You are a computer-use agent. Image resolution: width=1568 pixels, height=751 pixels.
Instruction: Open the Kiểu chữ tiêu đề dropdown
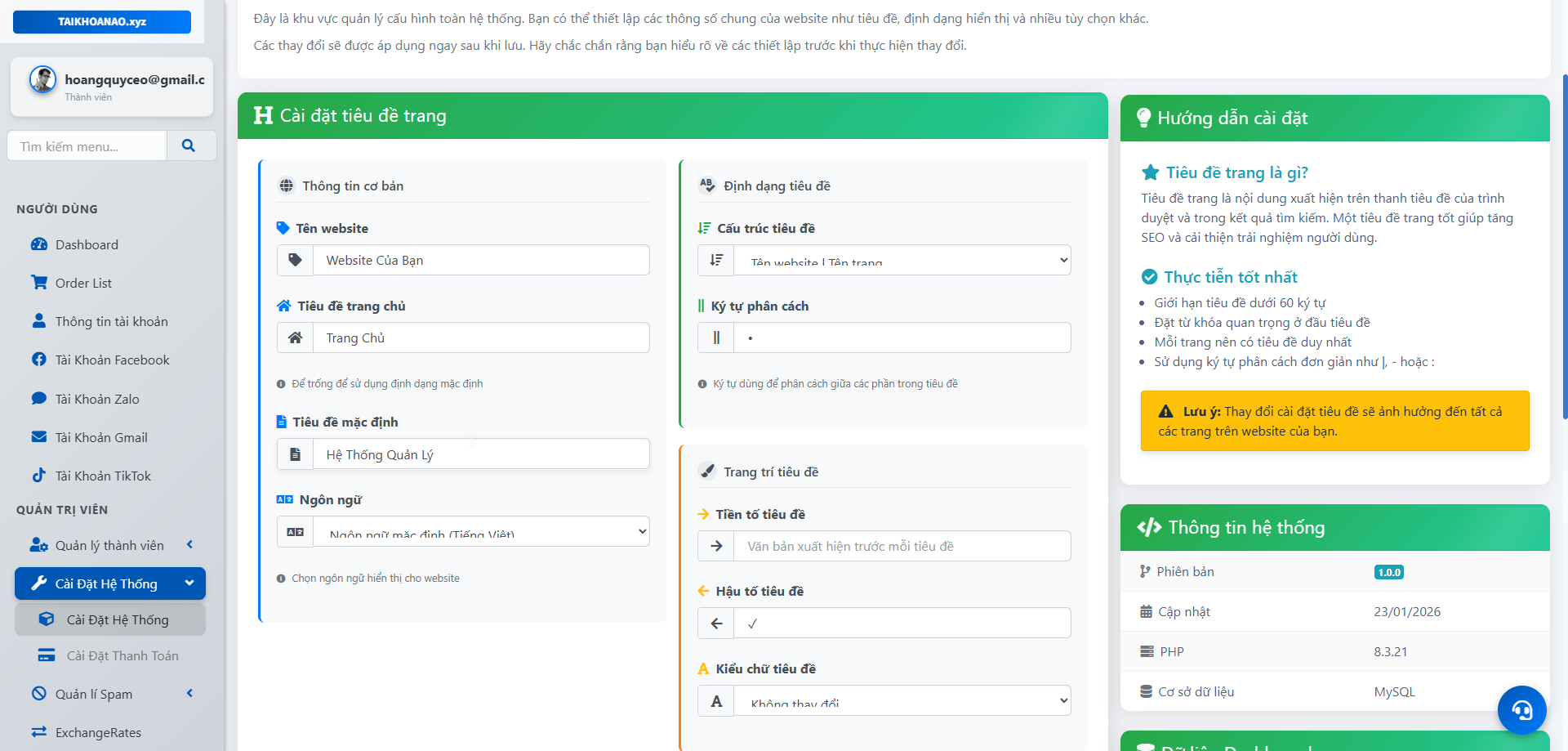(902, 701)
